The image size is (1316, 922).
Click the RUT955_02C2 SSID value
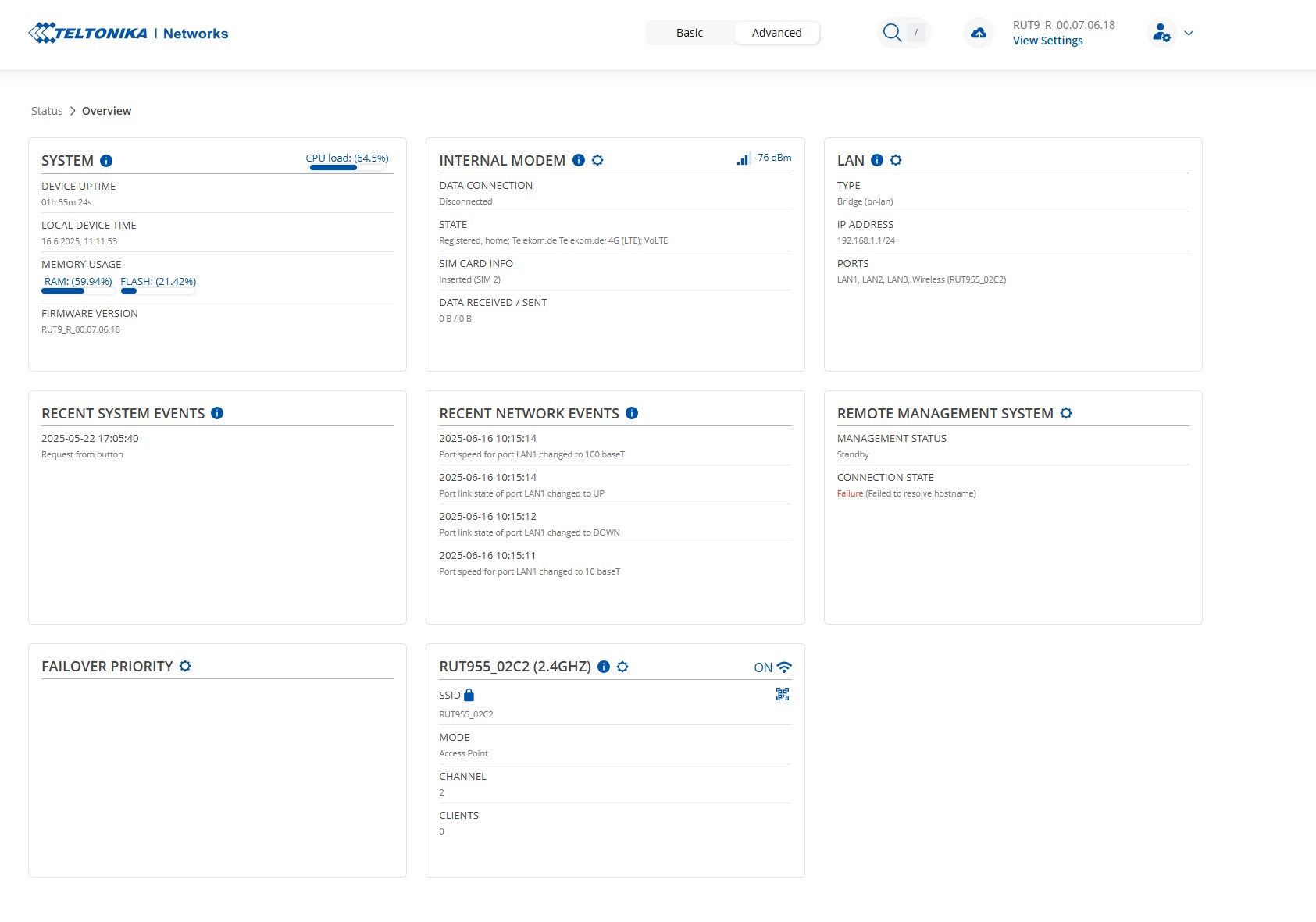(x=466, y=714)
